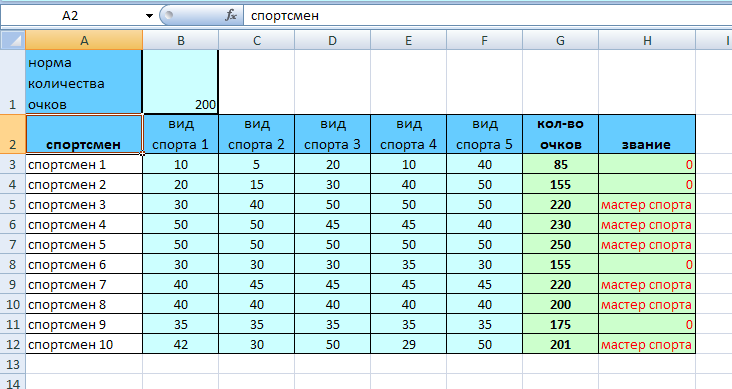Click the formula bar containing спортсмен
Viewport: 732px width, 389px height.
coord(487,16)
